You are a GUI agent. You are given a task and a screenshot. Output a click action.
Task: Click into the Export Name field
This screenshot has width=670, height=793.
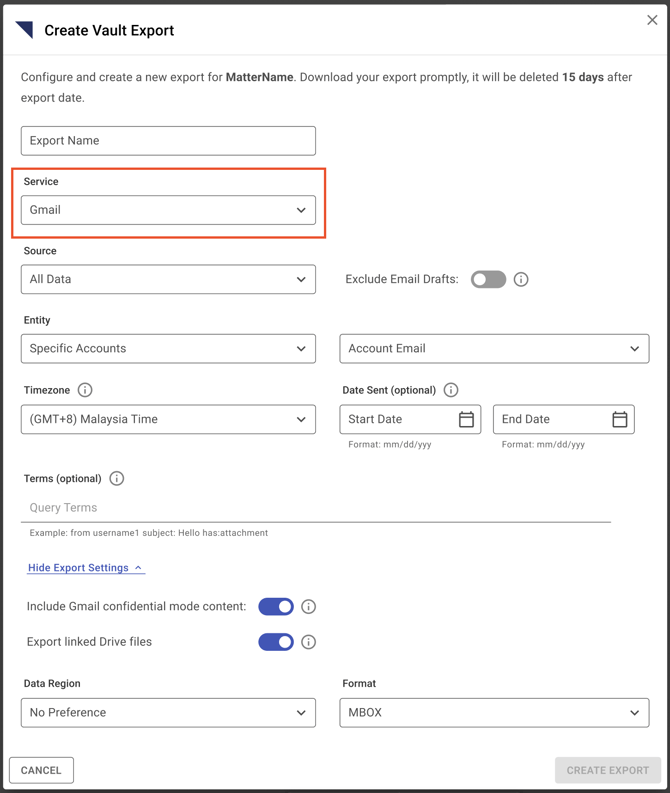coord(168,141)
